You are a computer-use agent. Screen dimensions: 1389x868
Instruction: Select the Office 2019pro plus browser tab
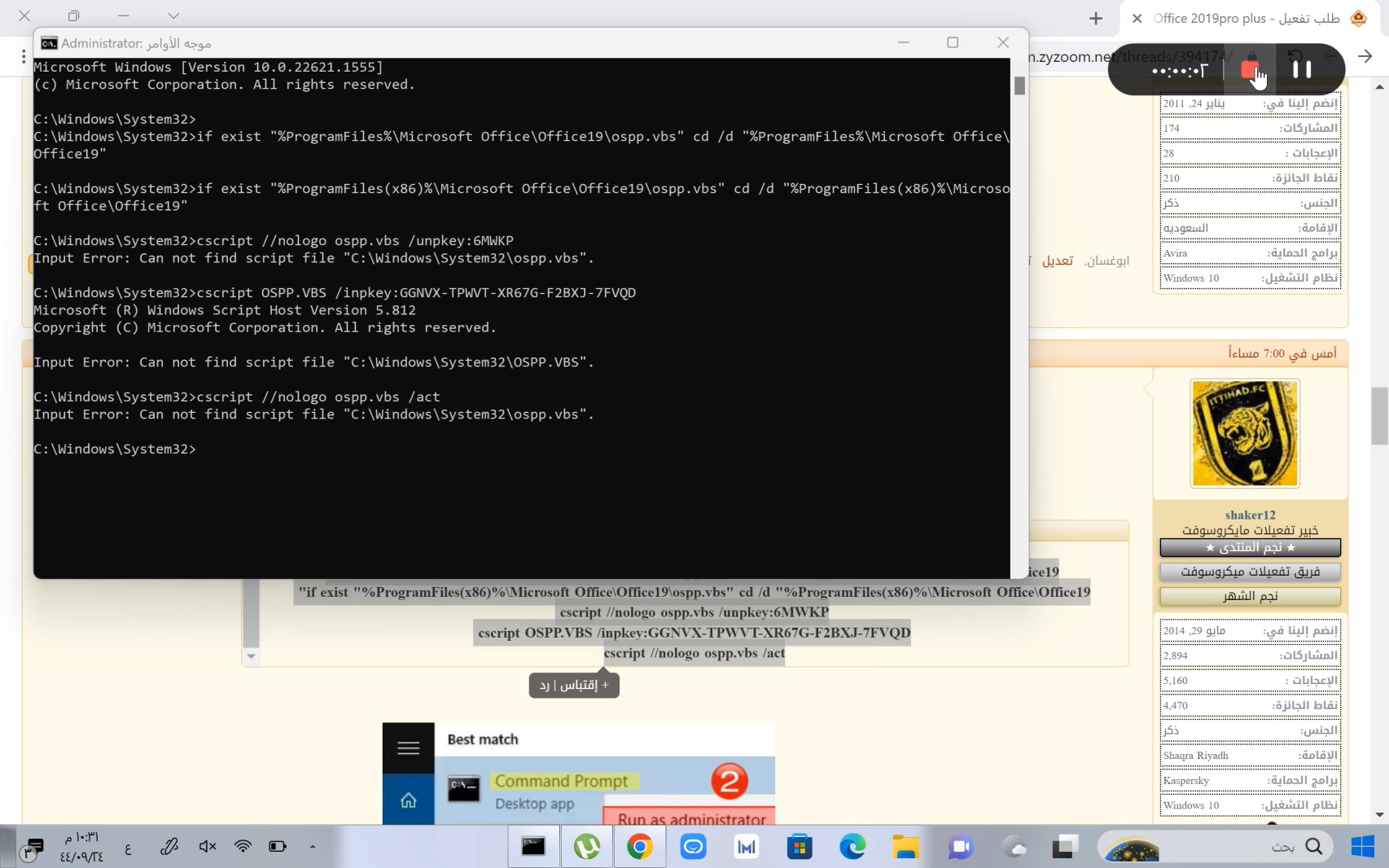(x=1251, y=18)
